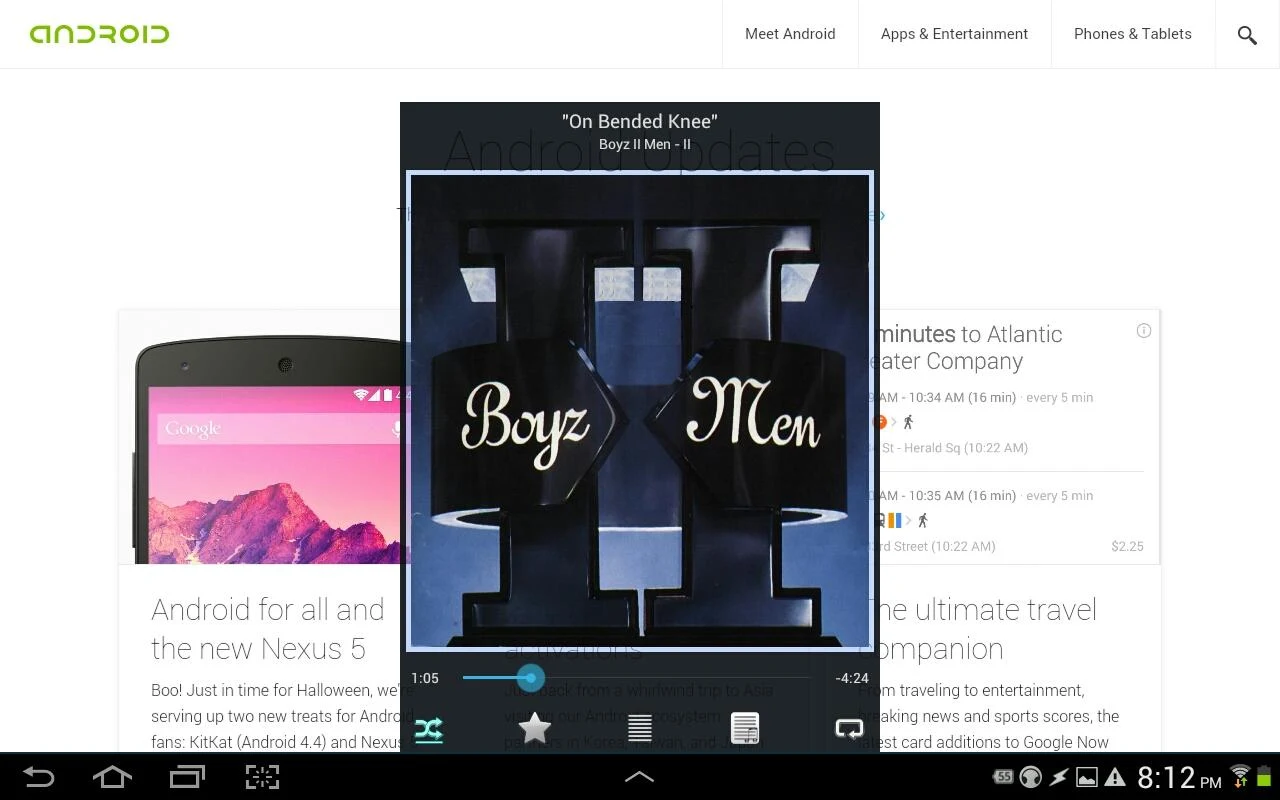The image size is (1280, 800).
Task: Open the Meet Android menu
Action: pyautogui.click(x=790, y=34)
